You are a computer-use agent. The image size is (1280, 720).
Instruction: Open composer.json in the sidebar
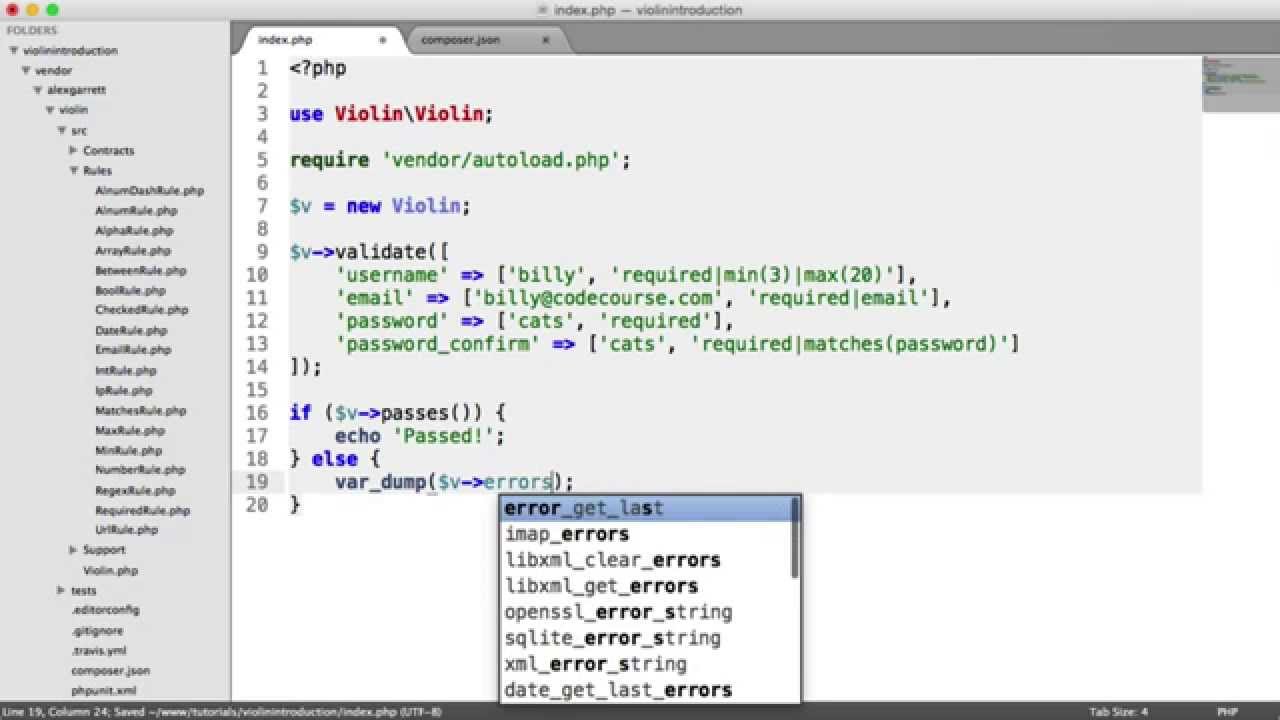coord(110,670)
